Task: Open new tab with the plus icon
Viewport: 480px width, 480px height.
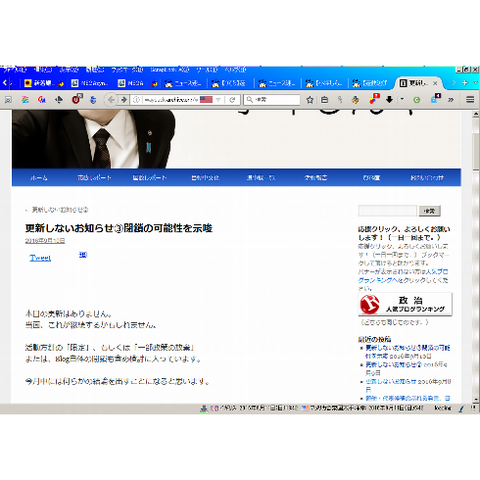Action: pyautogui.click(x=465, y=83)
